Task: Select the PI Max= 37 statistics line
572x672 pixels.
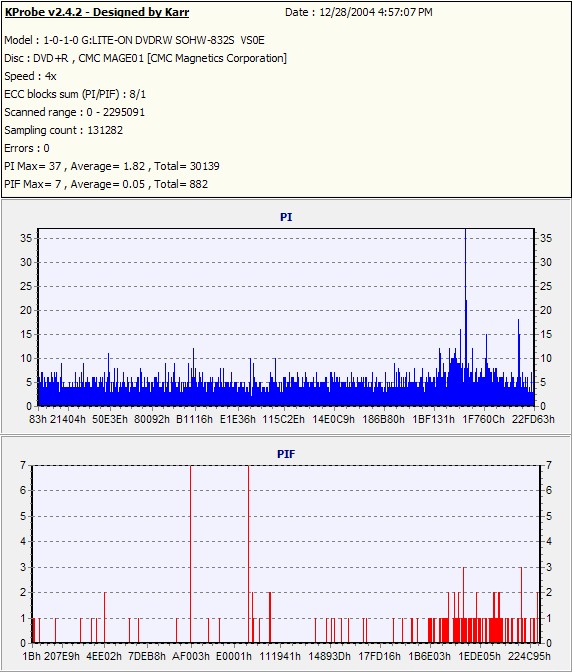Action: [112, 166]
